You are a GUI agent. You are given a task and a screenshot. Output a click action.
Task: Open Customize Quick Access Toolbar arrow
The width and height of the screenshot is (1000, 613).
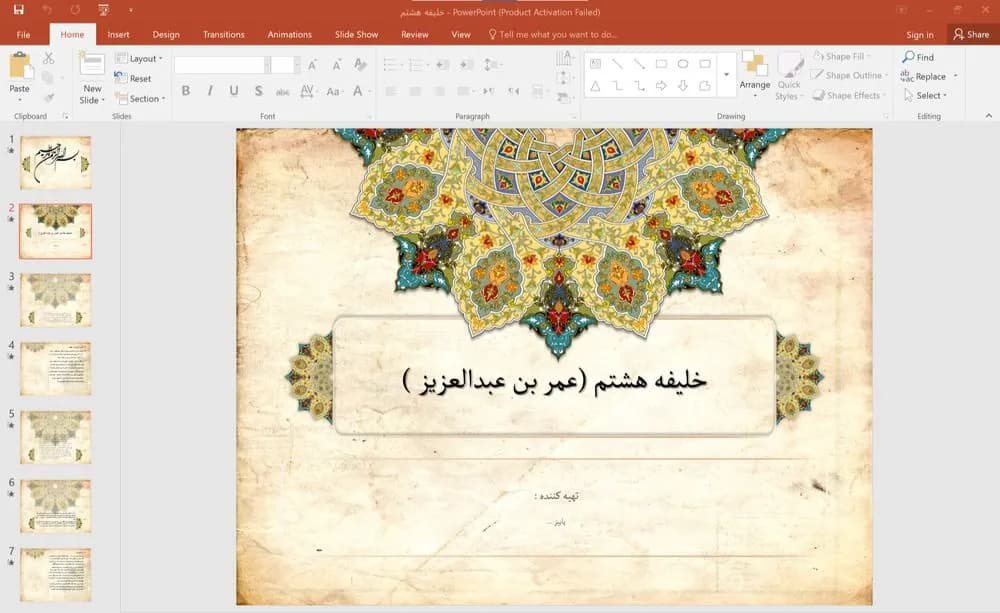coord(131,10)
